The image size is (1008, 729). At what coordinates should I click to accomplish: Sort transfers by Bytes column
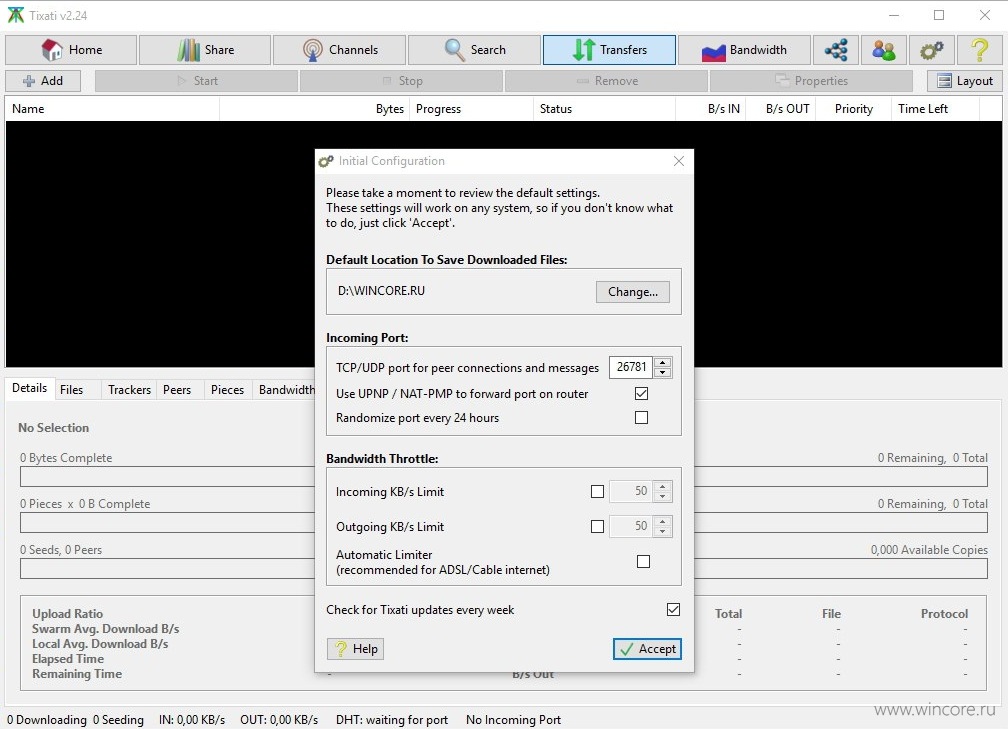tap(314, 109)
